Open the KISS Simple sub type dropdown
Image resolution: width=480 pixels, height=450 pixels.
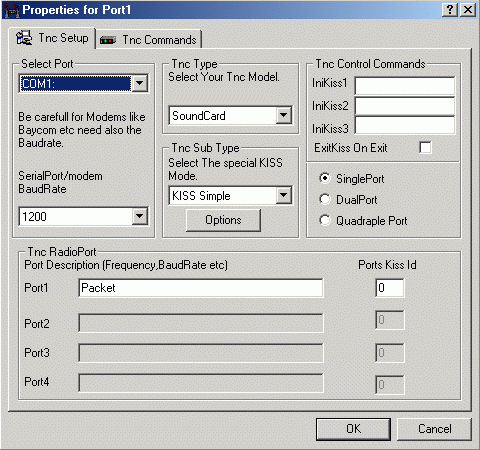coord(284,195)
